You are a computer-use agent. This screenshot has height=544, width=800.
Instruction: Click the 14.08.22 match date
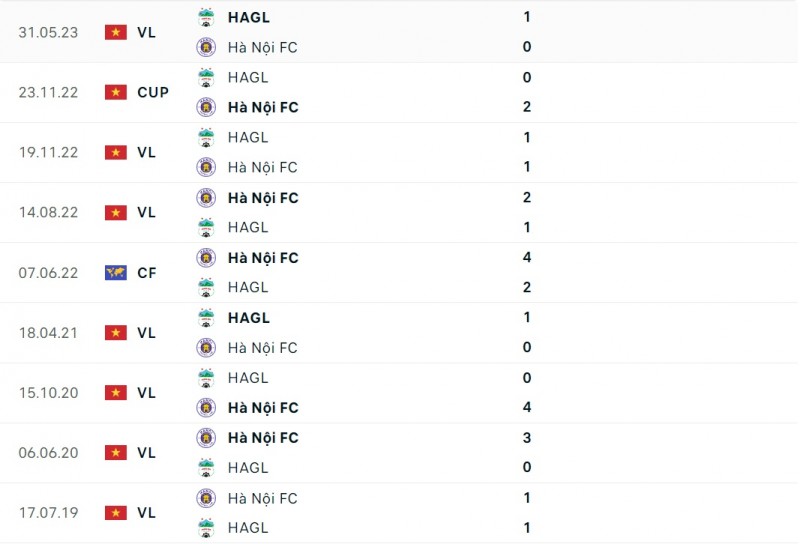coord(48,212)
